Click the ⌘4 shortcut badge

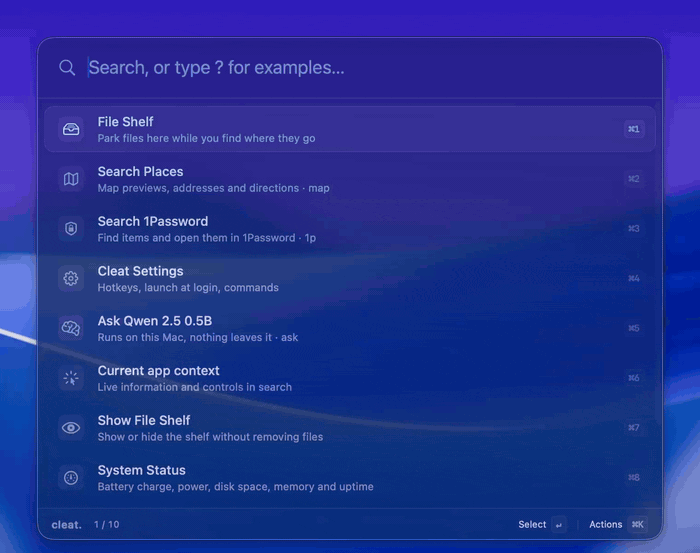point(634,279)
